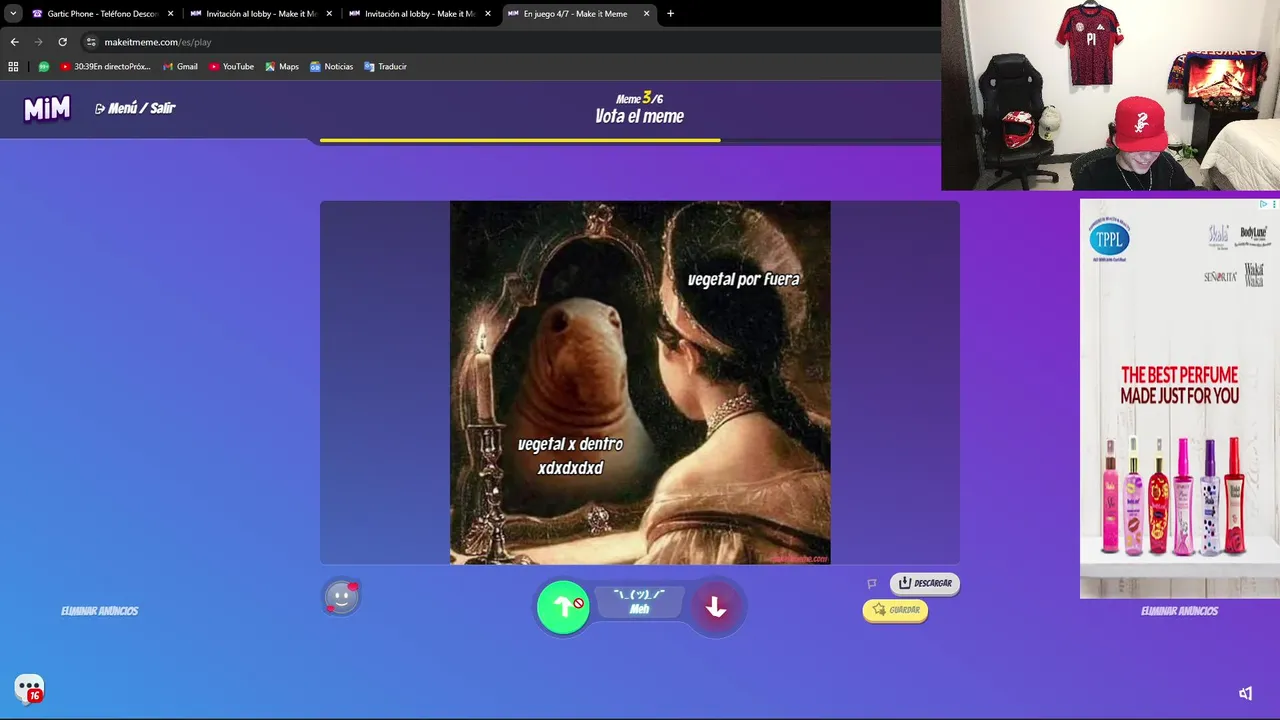Open Menú / Salir

[x=135, y=108]
